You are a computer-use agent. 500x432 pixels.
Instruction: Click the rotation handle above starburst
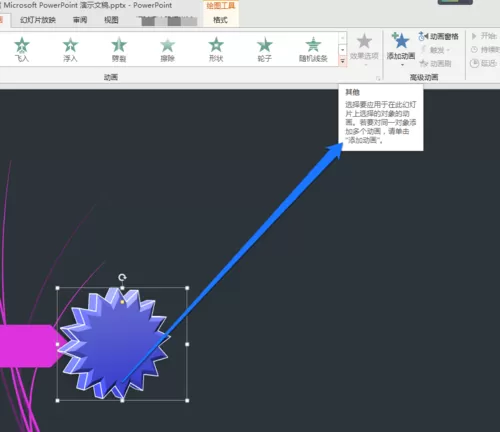pos(122,277)
